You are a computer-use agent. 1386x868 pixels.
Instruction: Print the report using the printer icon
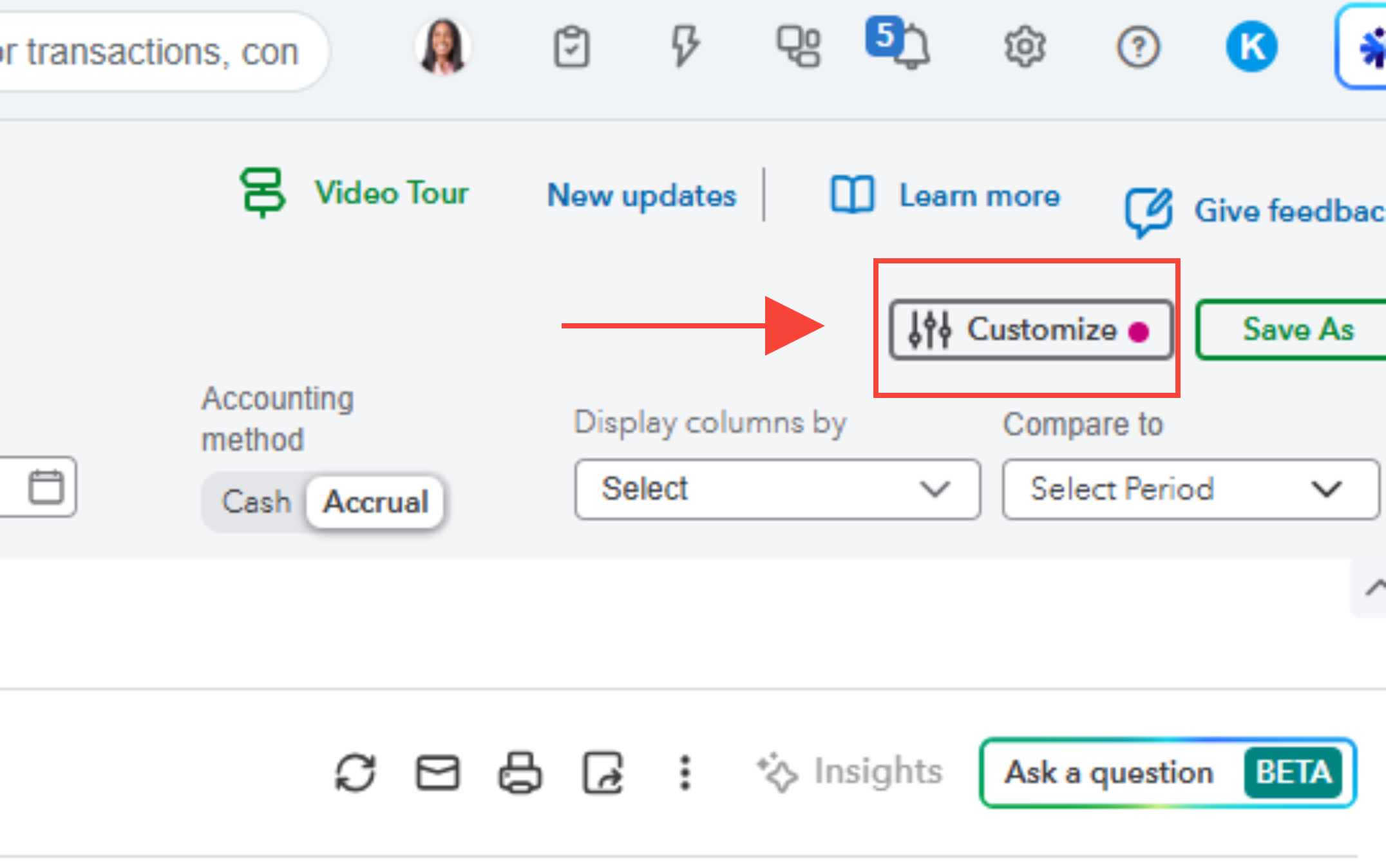pos(520,772)
